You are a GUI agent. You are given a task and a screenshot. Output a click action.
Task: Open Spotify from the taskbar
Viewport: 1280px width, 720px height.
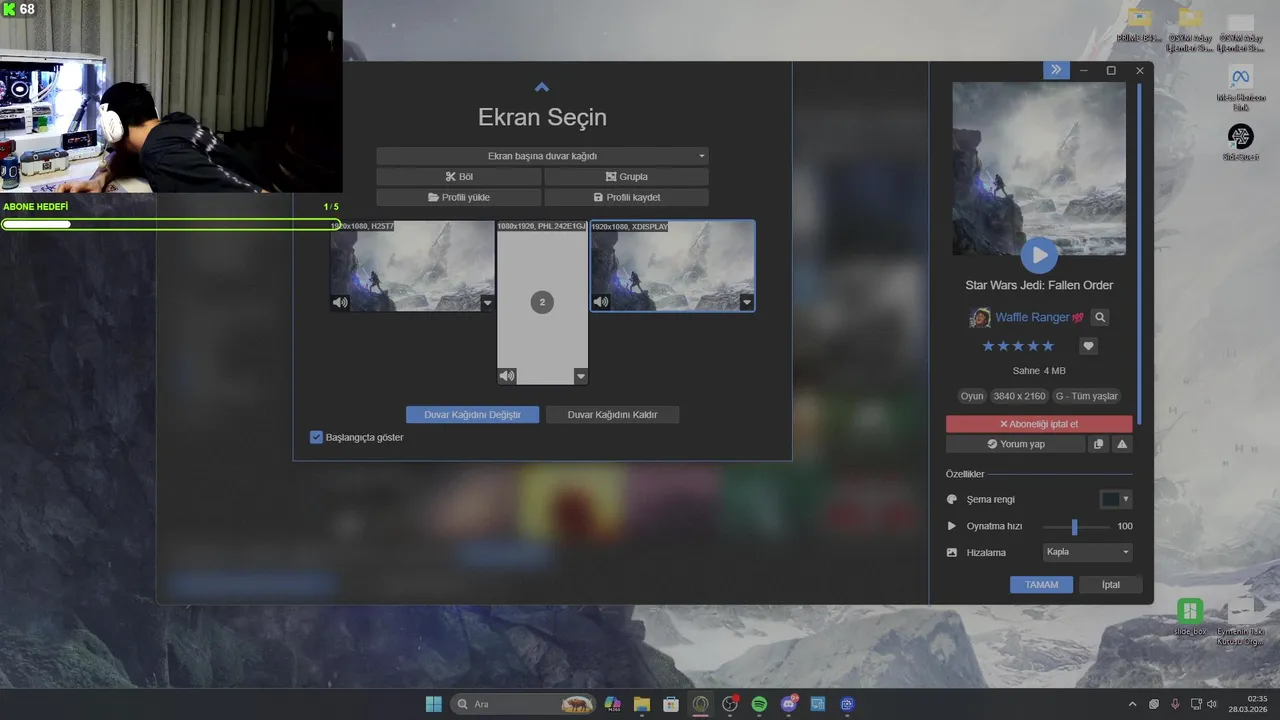coord(759,704)
